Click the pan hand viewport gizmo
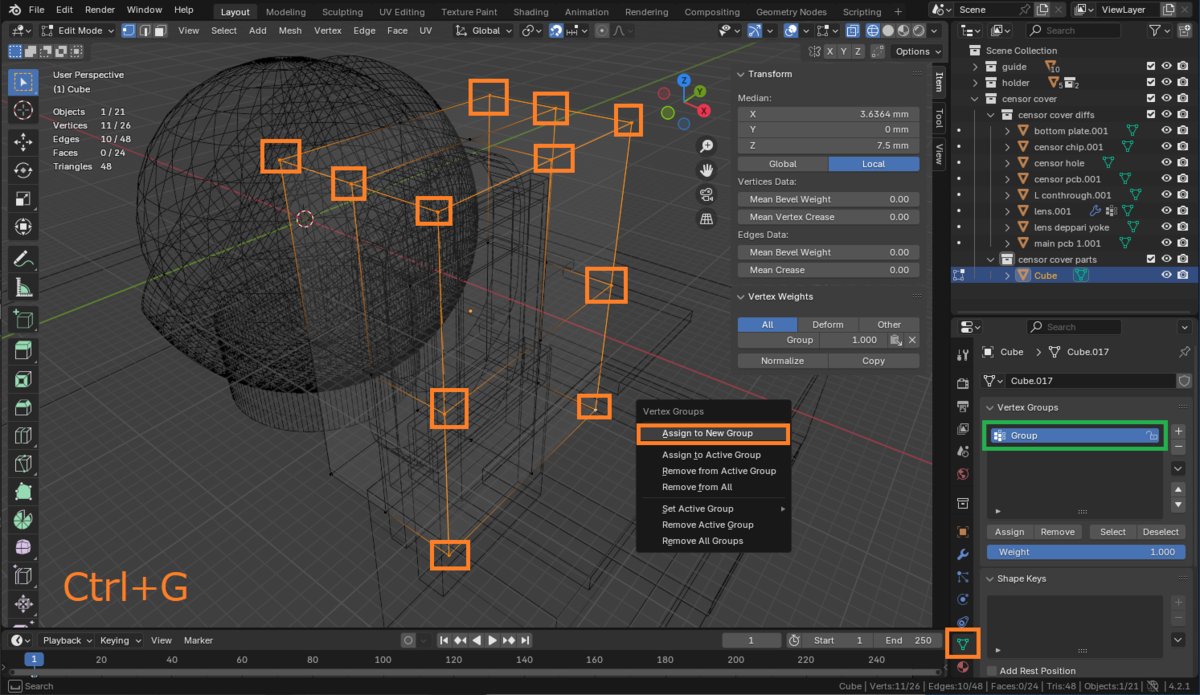 click(x=706, y=170)
